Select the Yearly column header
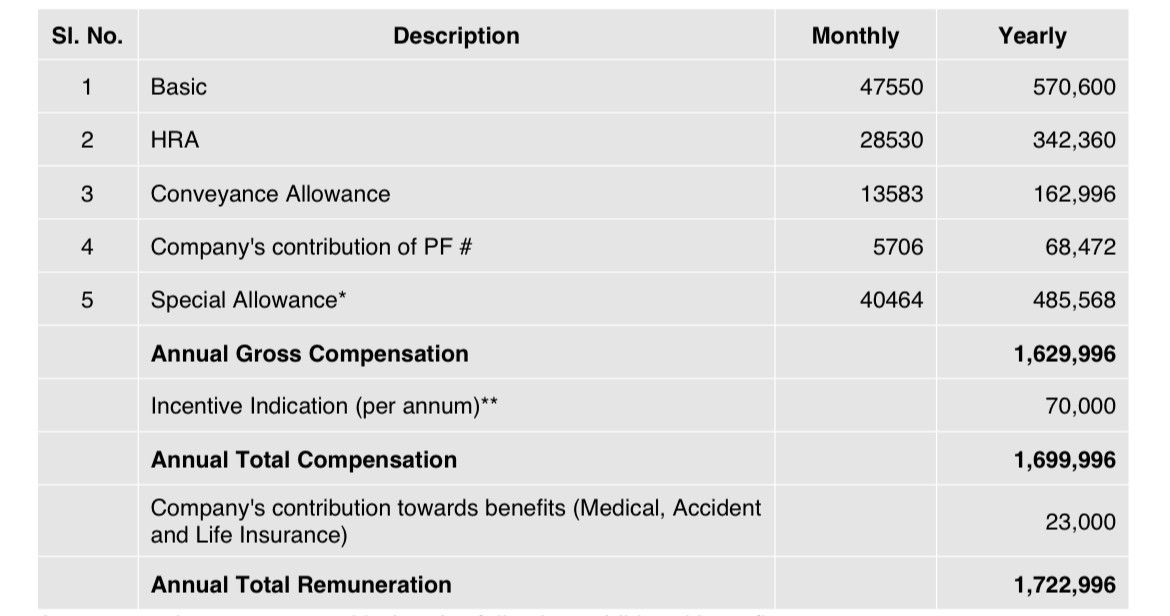 click(x=1032, y=36)
